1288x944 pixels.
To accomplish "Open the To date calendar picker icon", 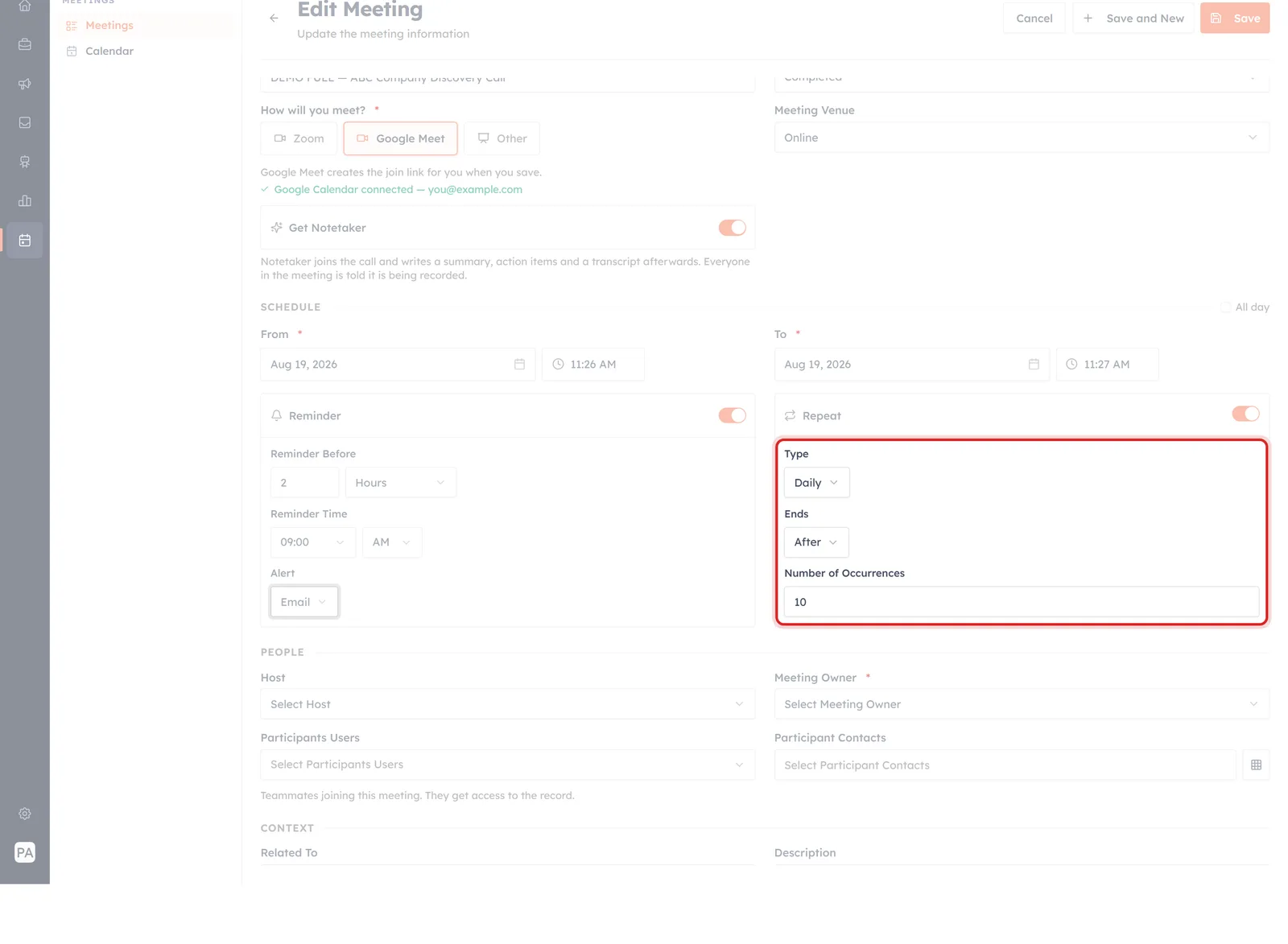I will click(1034, 365).
